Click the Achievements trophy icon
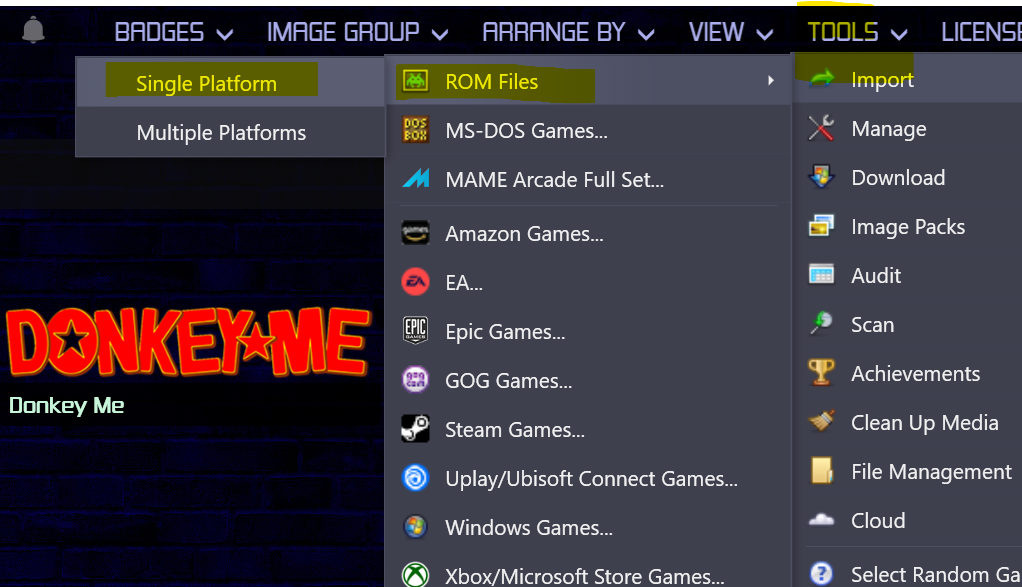Viewport: 1022px width, 587px height. pyautogui.click(x=821, y=372)
